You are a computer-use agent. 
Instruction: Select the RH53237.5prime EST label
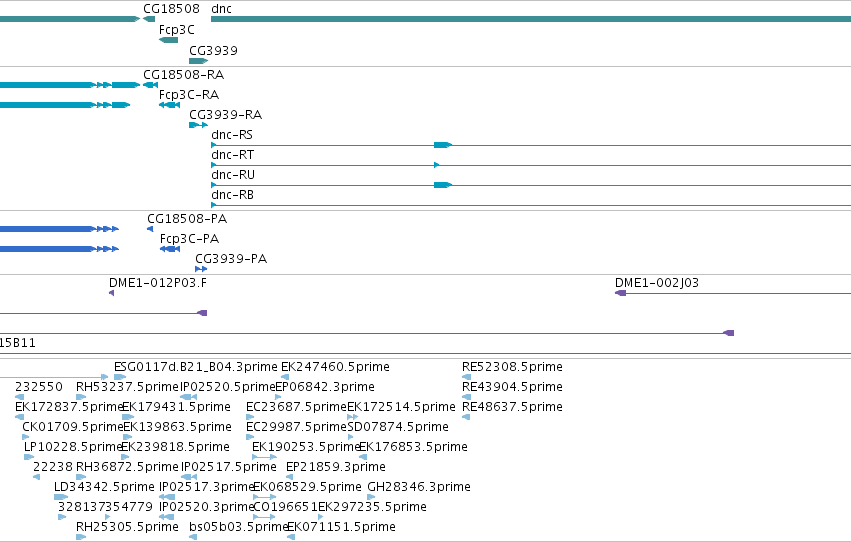[x=127, y=387]
